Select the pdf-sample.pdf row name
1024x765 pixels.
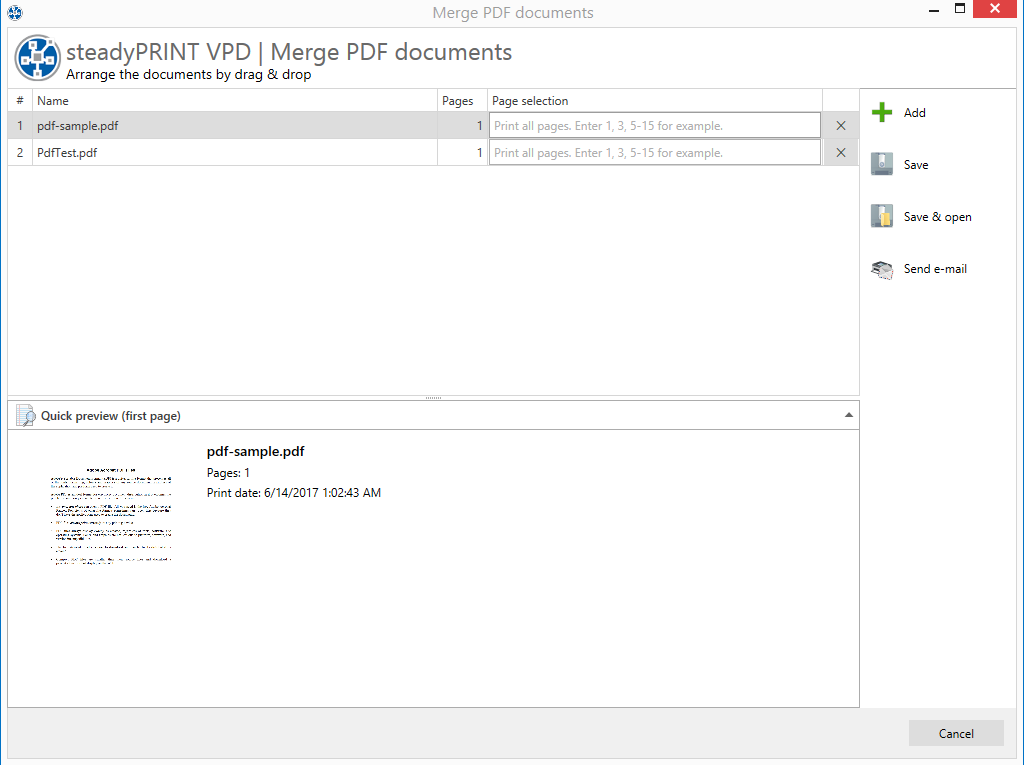[78, 125]
